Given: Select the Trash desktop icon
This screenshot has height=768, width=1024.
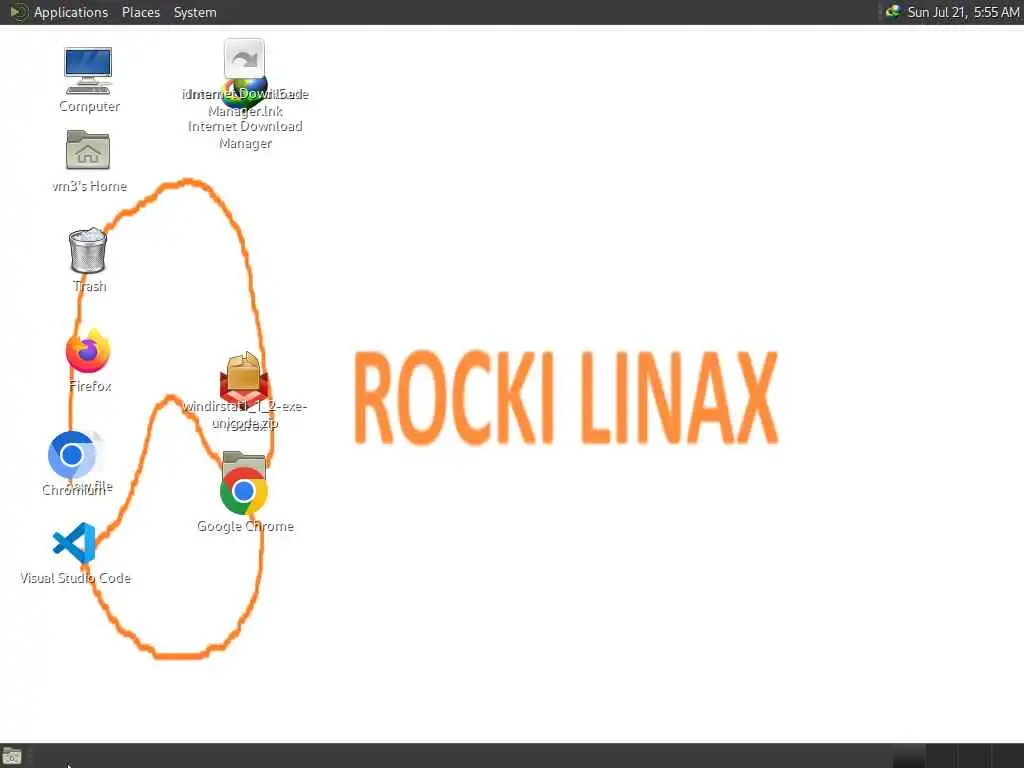Looking at the screenshot, I should tap(88, 250).
